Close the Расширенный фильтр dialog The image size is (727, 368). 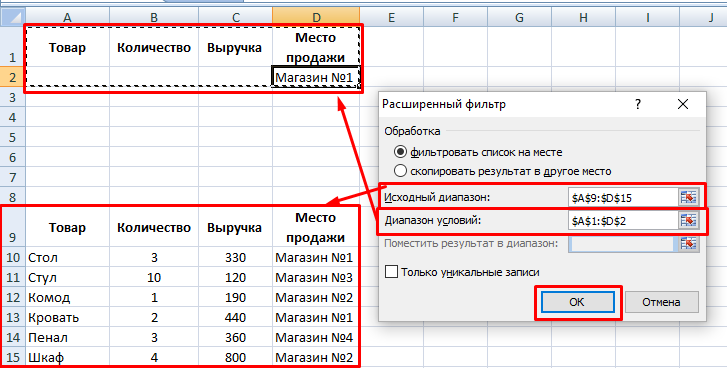(x=682, y=104)
